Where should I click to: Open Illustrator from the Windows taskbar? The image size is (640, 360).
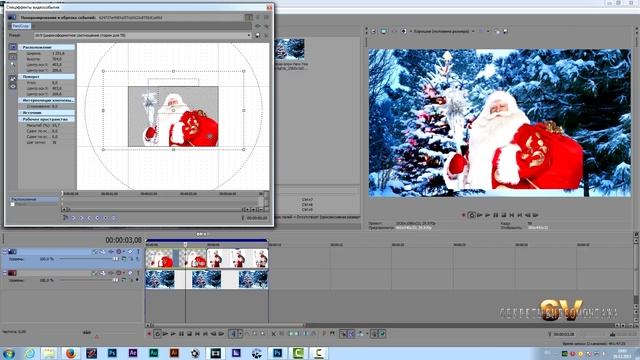(174, 353)
